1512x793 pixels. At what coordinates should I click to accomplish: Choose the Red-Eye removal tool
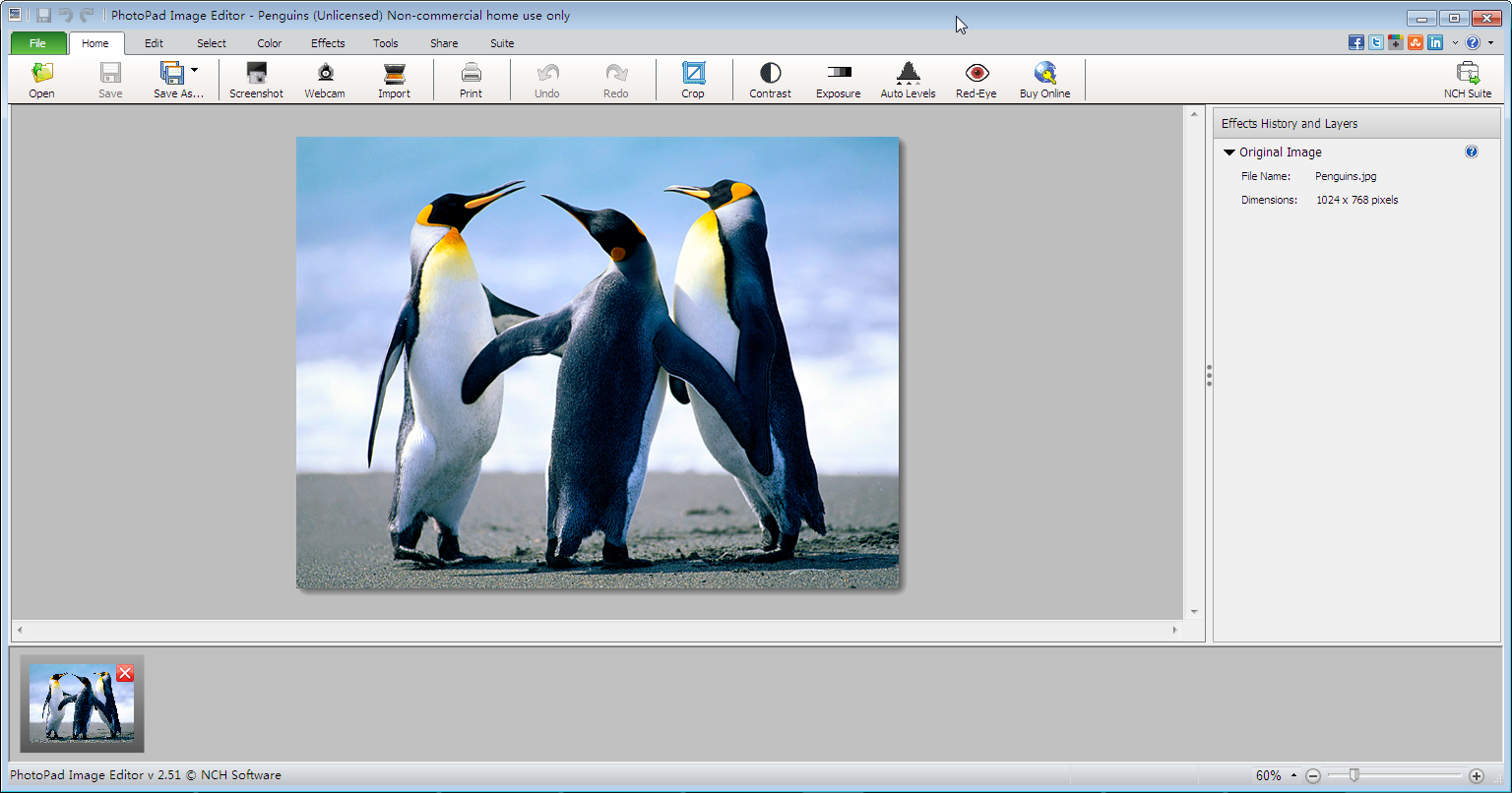976,80
